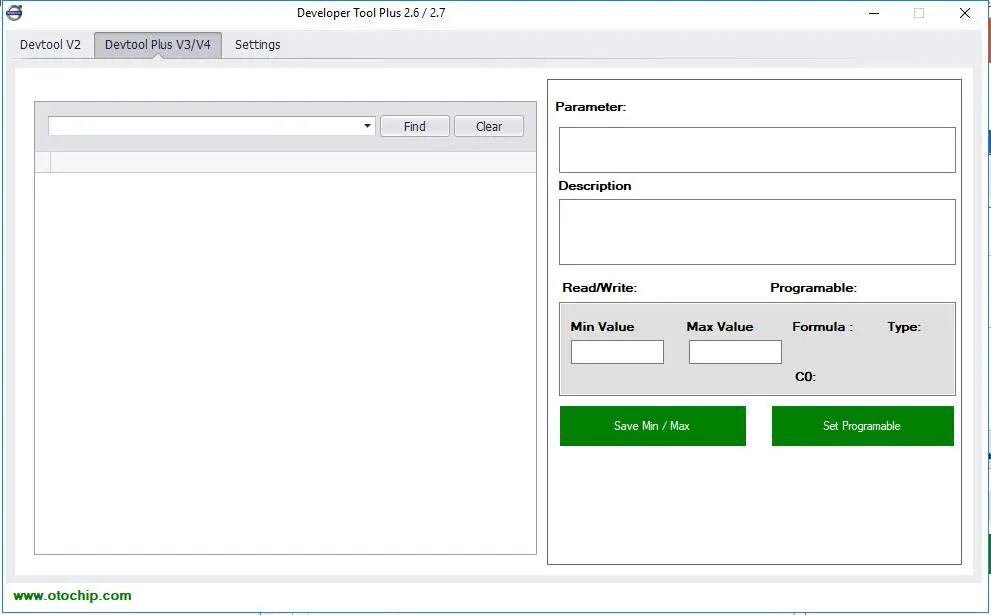Click the green Set Programable button
The image size is (991, 615).
point(863,426)
